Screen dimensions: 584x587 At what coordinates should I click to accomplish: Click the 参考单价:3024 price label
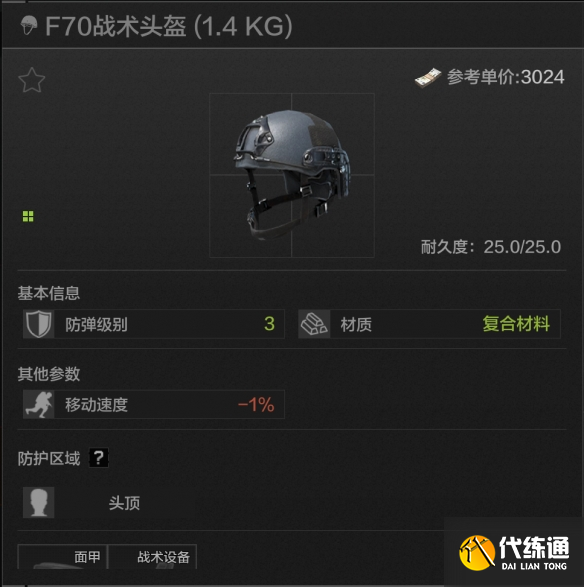coord(506,77)
